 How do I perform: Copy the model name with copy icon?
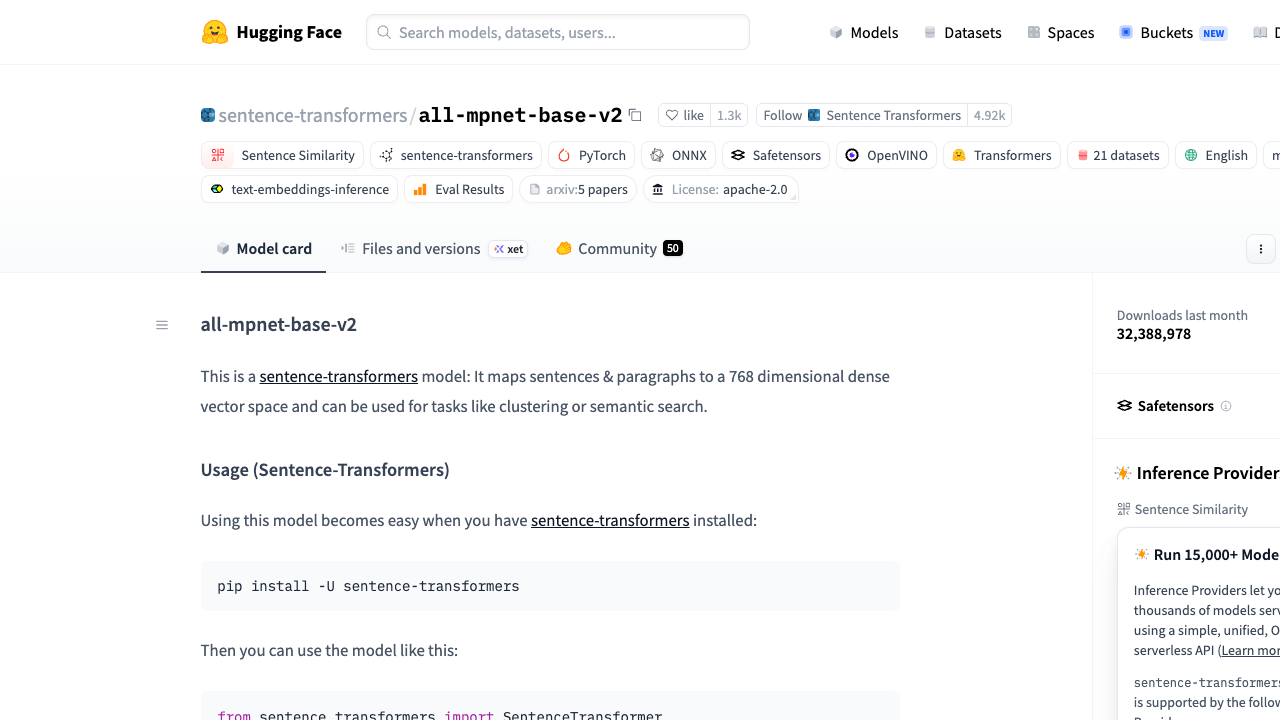(x=635, y=115)
